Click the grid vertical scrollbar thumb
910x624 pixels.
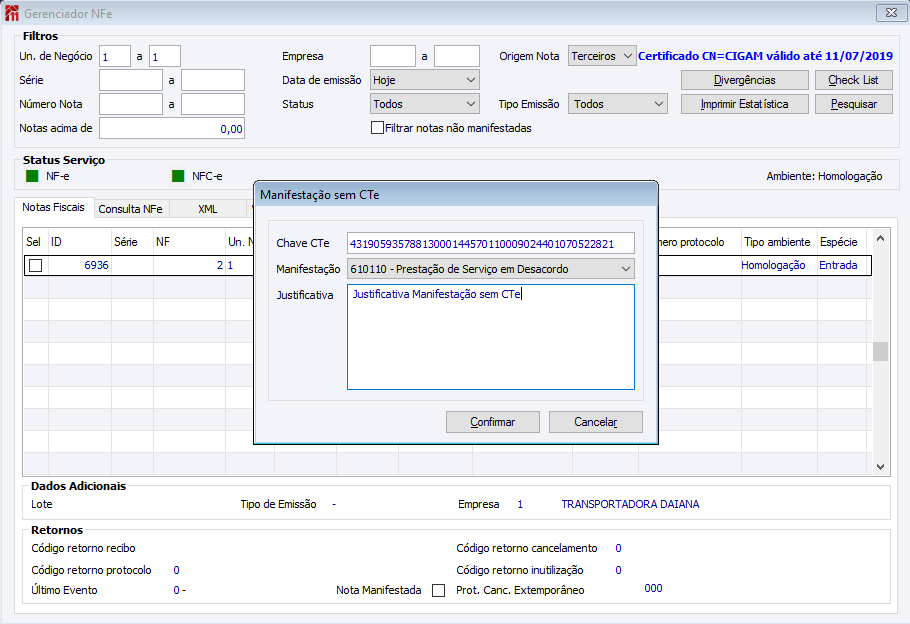(880, 351)
